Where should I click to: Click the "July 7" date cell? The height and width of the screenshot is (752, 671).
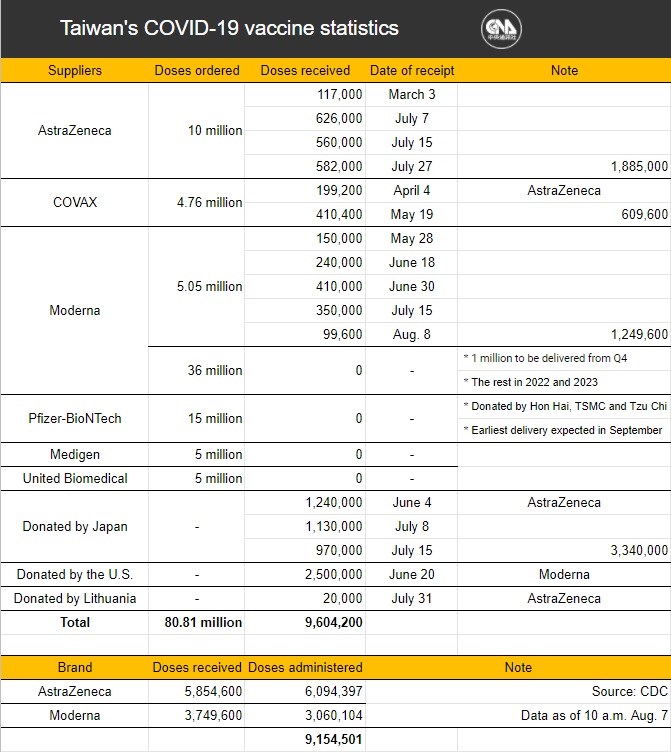coord(412,118)
